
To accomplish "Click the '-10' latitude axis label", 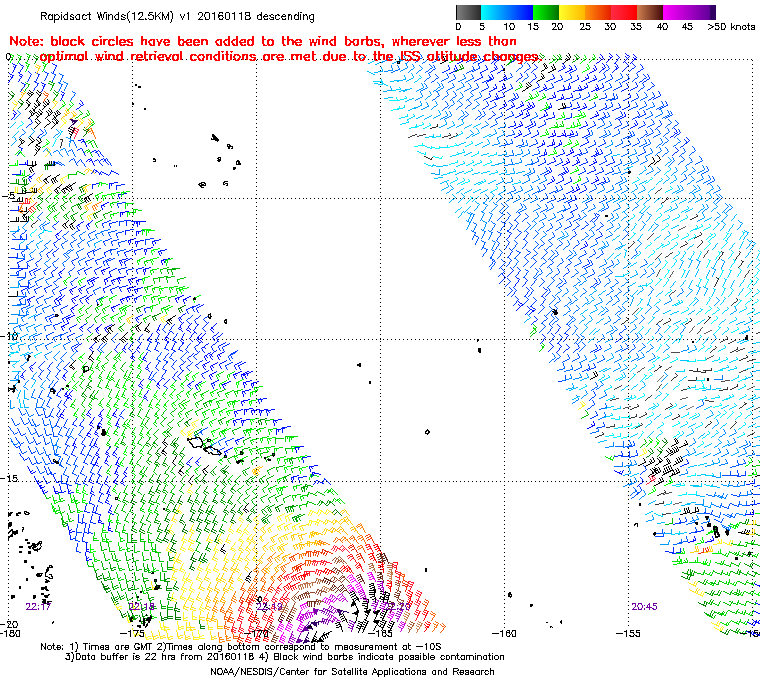I will tap(10, 336).
